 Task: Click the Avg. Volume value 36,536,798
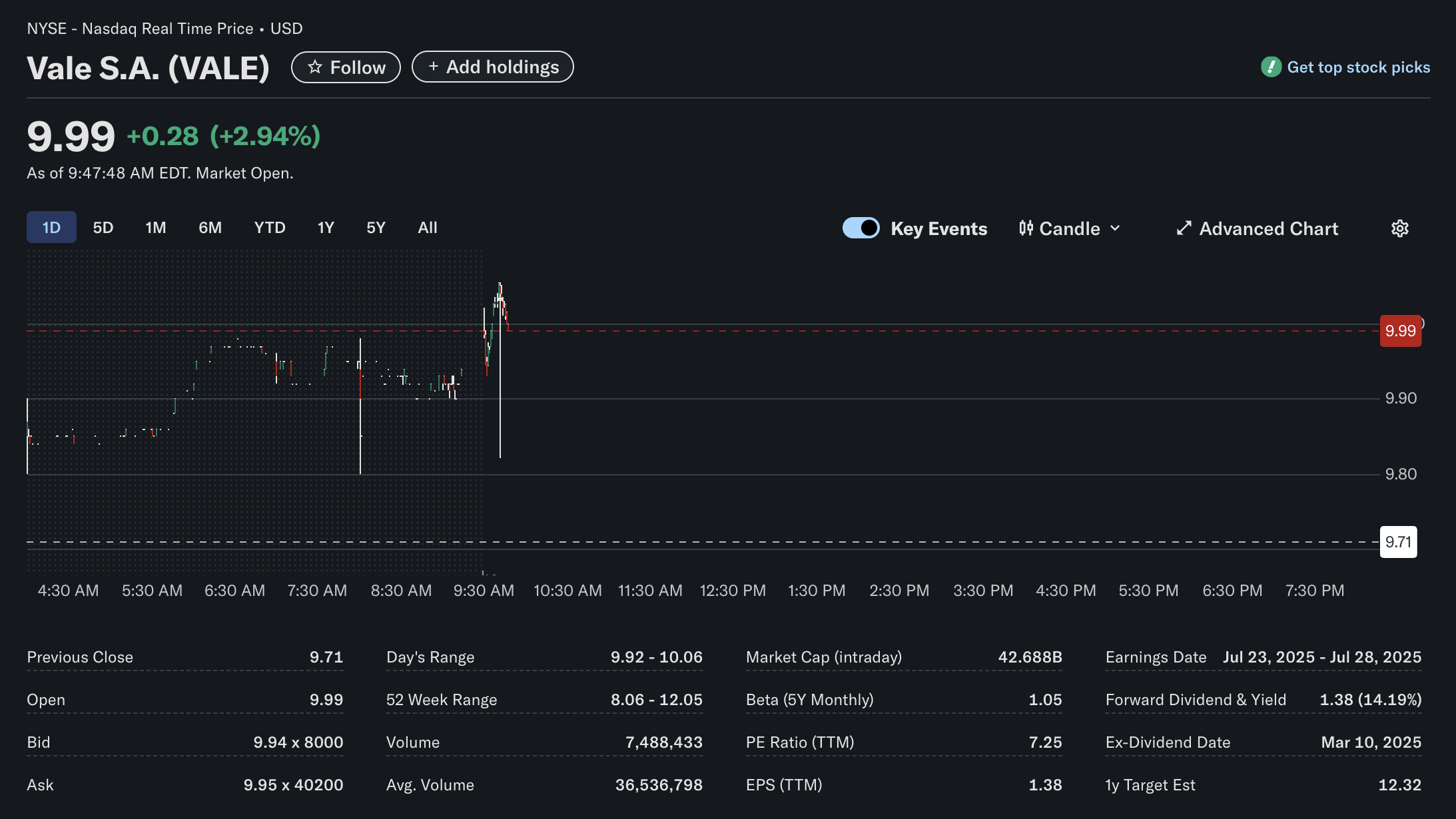pyautogui.click(x=659, y=785)
